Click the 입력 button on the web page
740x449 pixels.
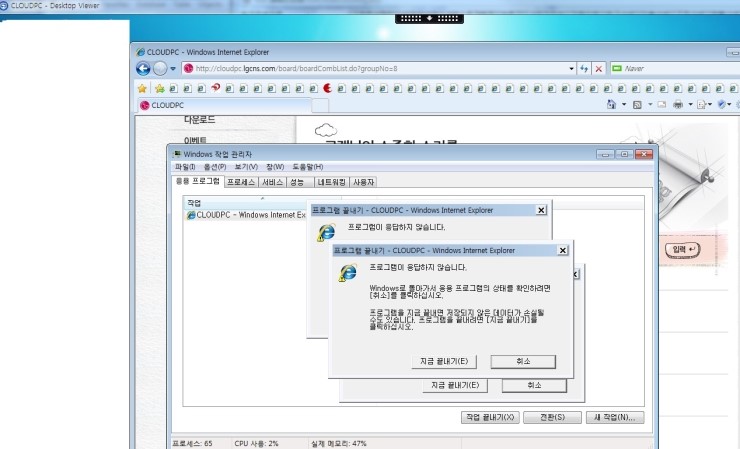point(682,249)
